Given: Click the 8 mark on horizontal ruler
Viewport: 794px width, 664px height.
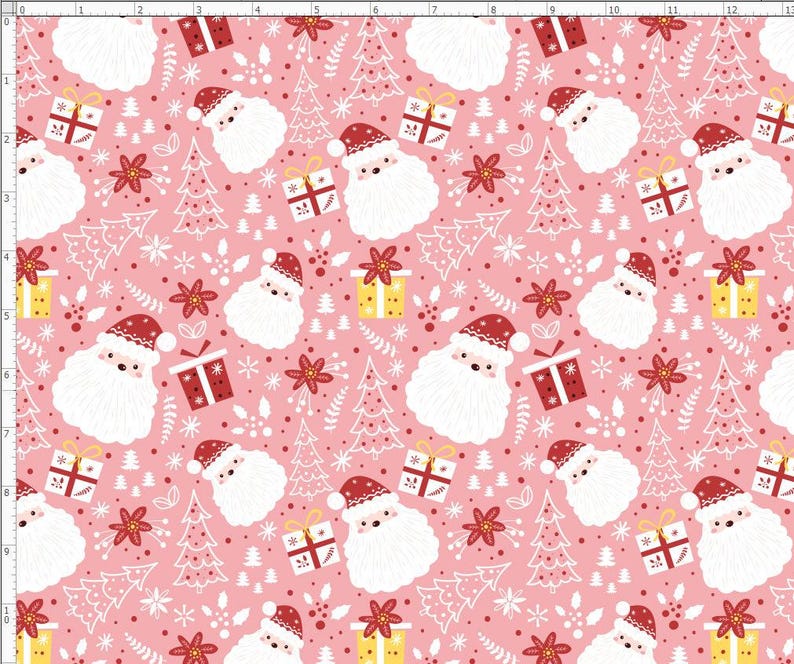Looking at the screenshot, I should [493, 10].
